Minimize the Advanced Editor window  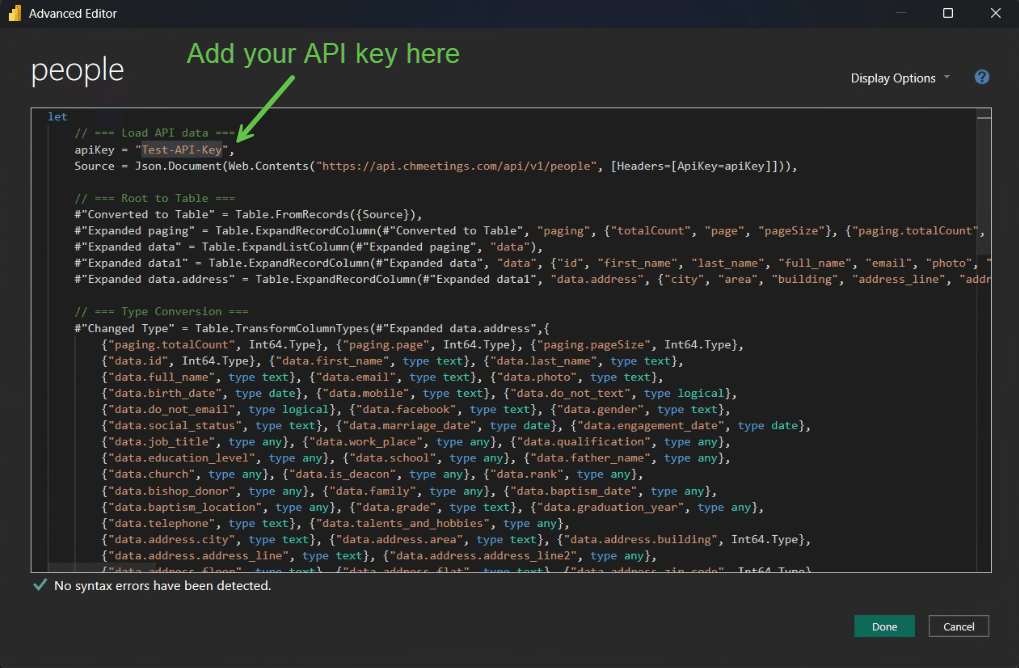901,14
